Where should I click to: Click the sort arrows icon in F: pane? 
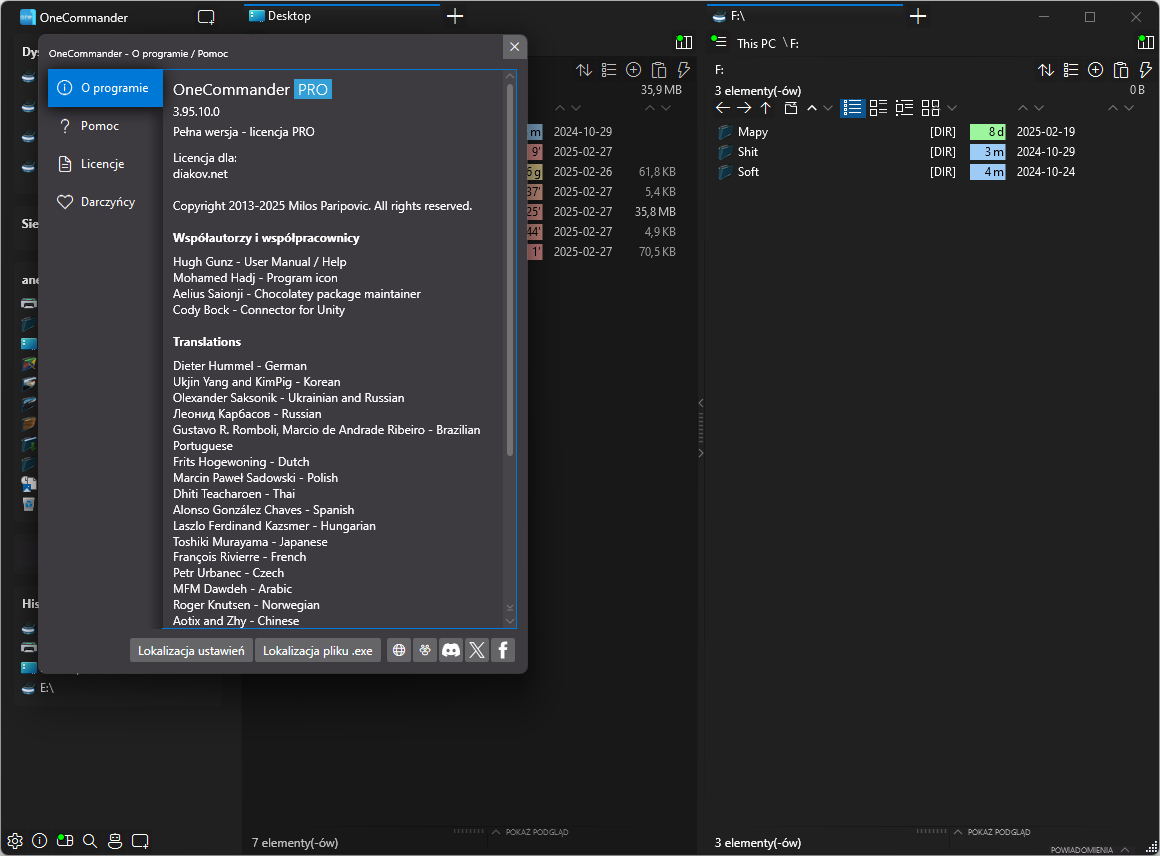pyautogui.click(x=1045, y=70)
